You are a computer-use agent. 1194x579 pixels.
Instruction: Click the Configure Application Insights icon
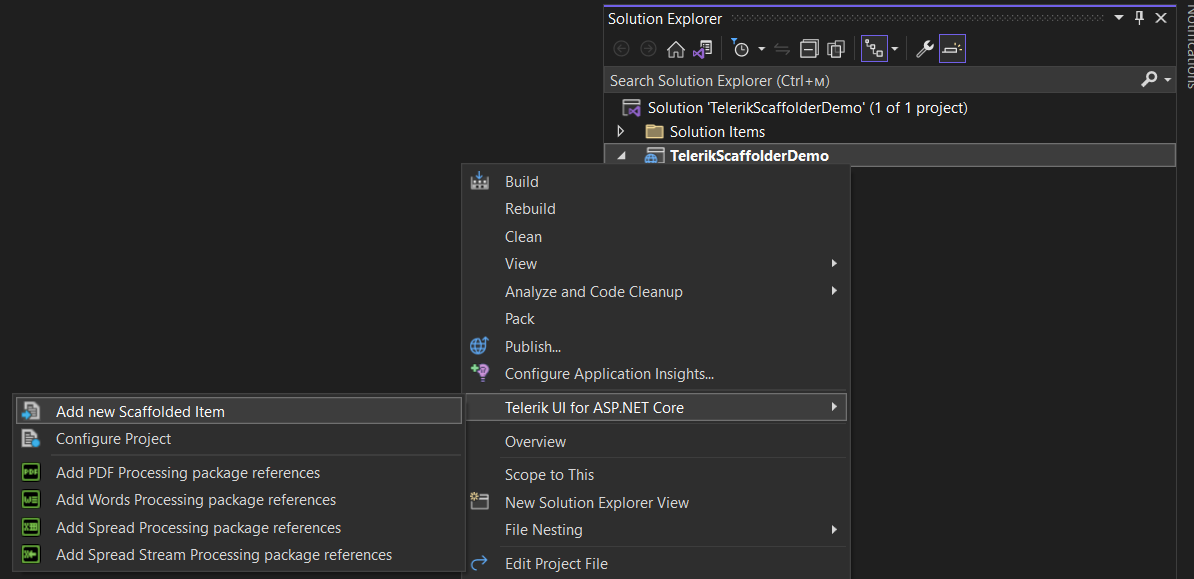coord(479,373)
